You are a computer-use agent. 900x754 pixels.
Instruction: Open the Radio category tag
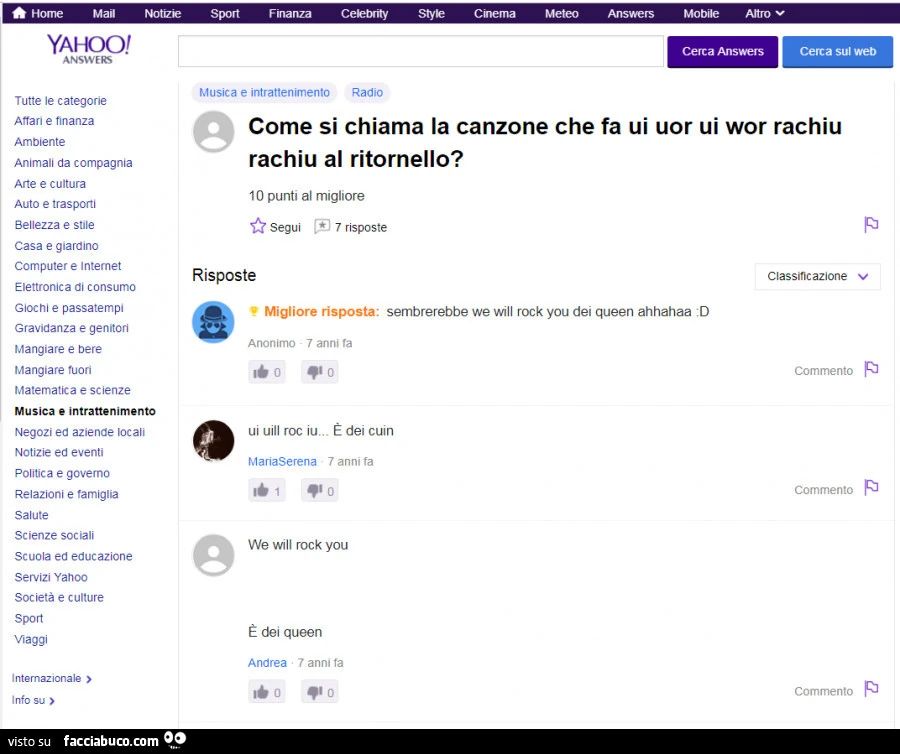(x=367, y=92)
